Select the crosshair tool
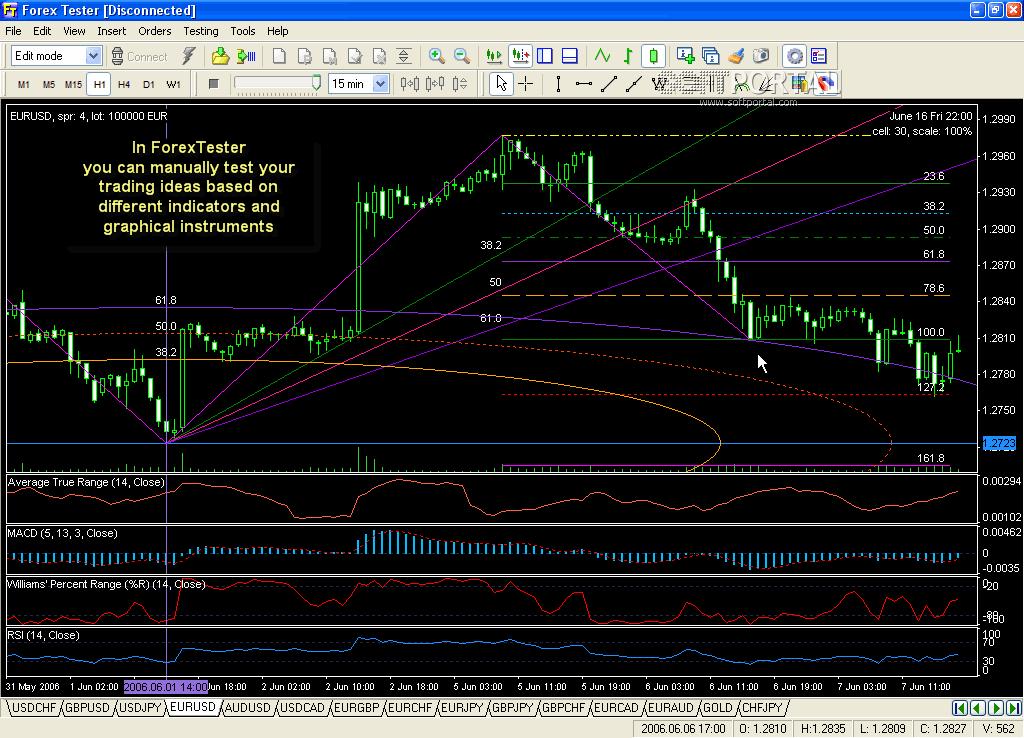1024x738 pixels. [526, 84]
